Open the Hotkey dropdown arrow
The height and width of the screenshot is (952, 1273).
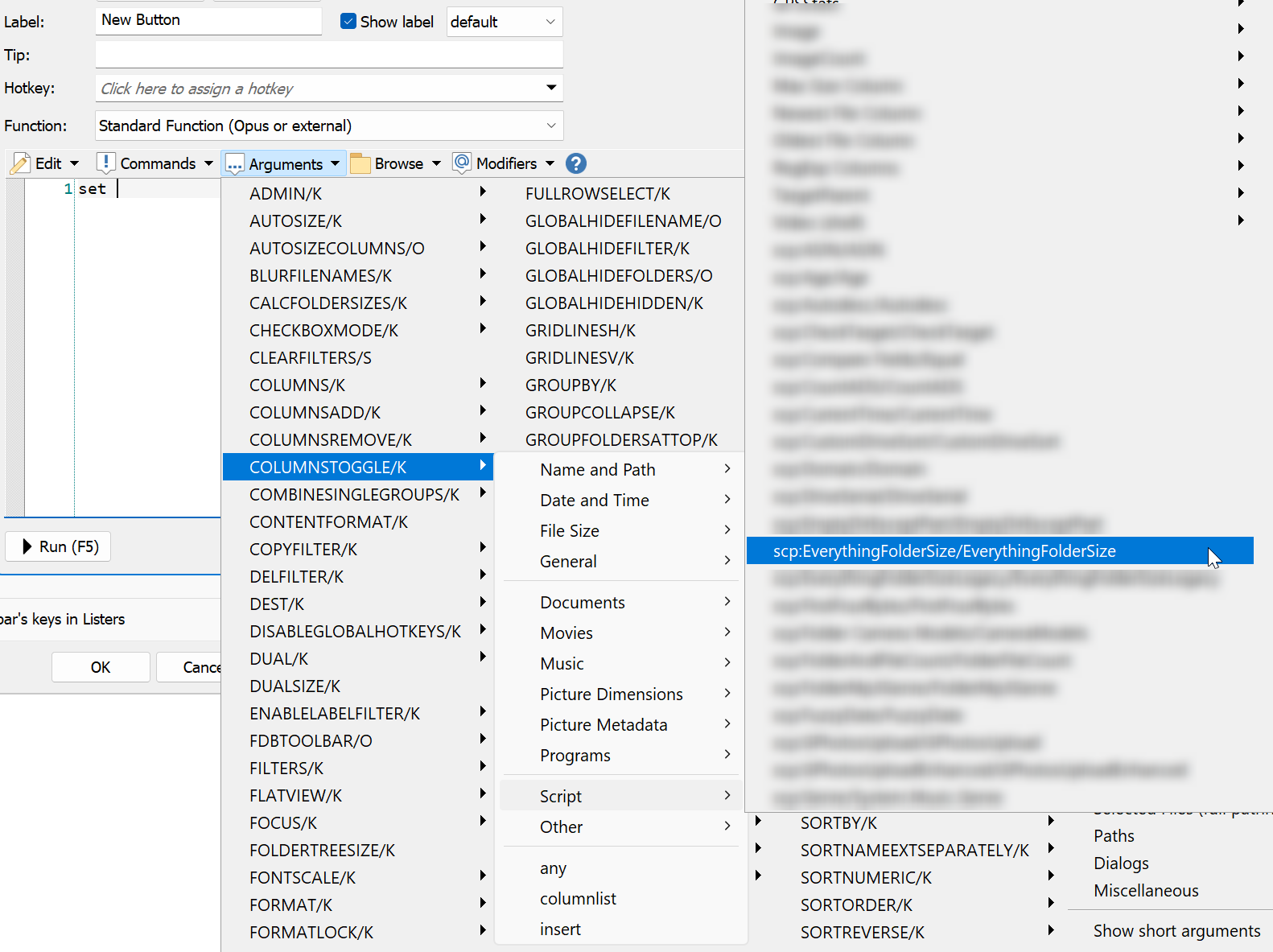coord(551,88)
